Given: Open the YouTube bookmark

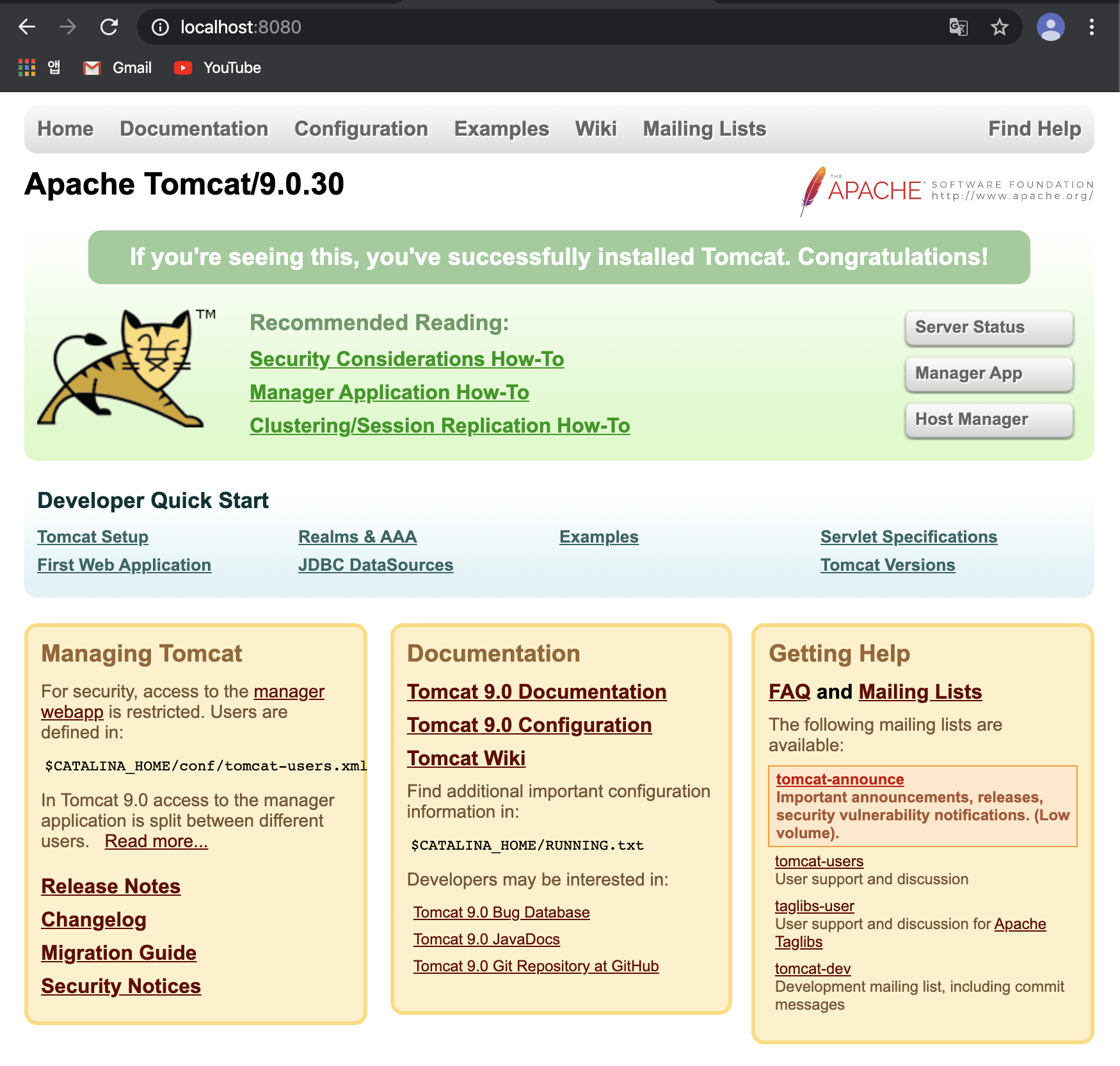Looking at the screenshot, I should click(218, 67).
